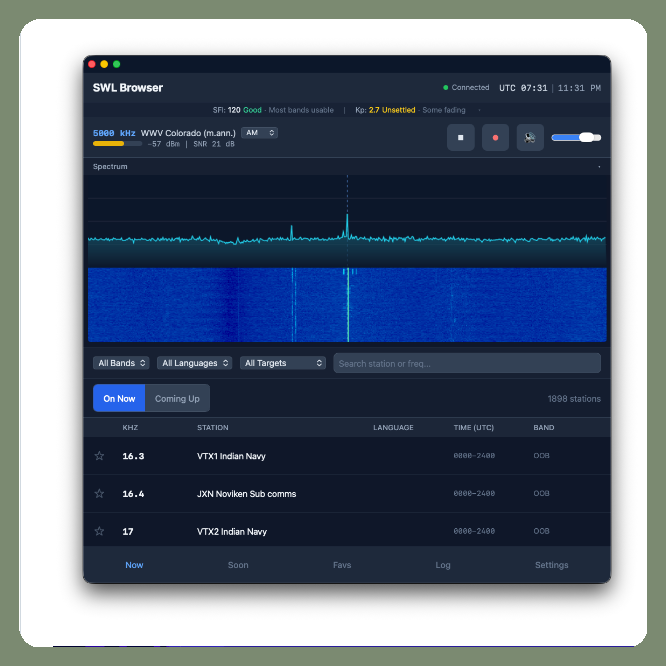Click the 16.4 frequency cell

click(x=133, y=494)
